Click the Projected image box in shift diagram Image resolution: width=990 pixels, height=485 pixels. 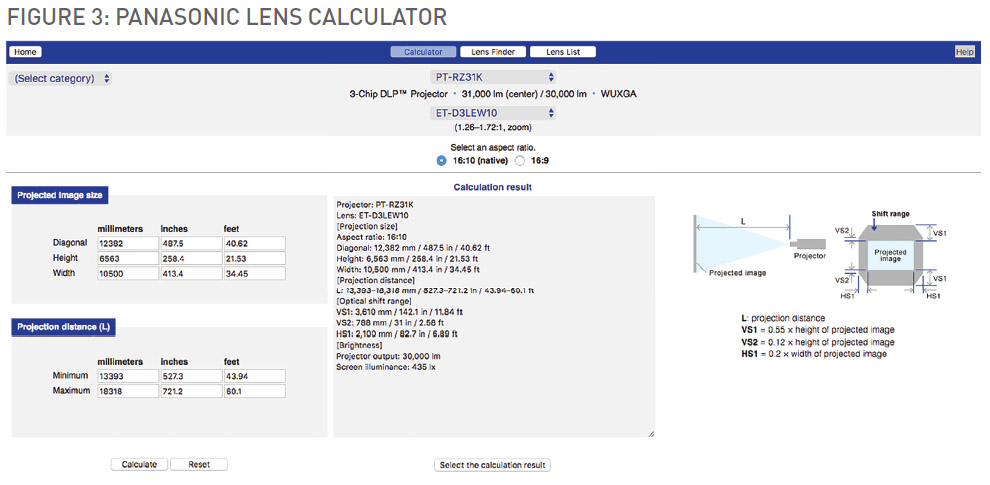tap(890, 255)
